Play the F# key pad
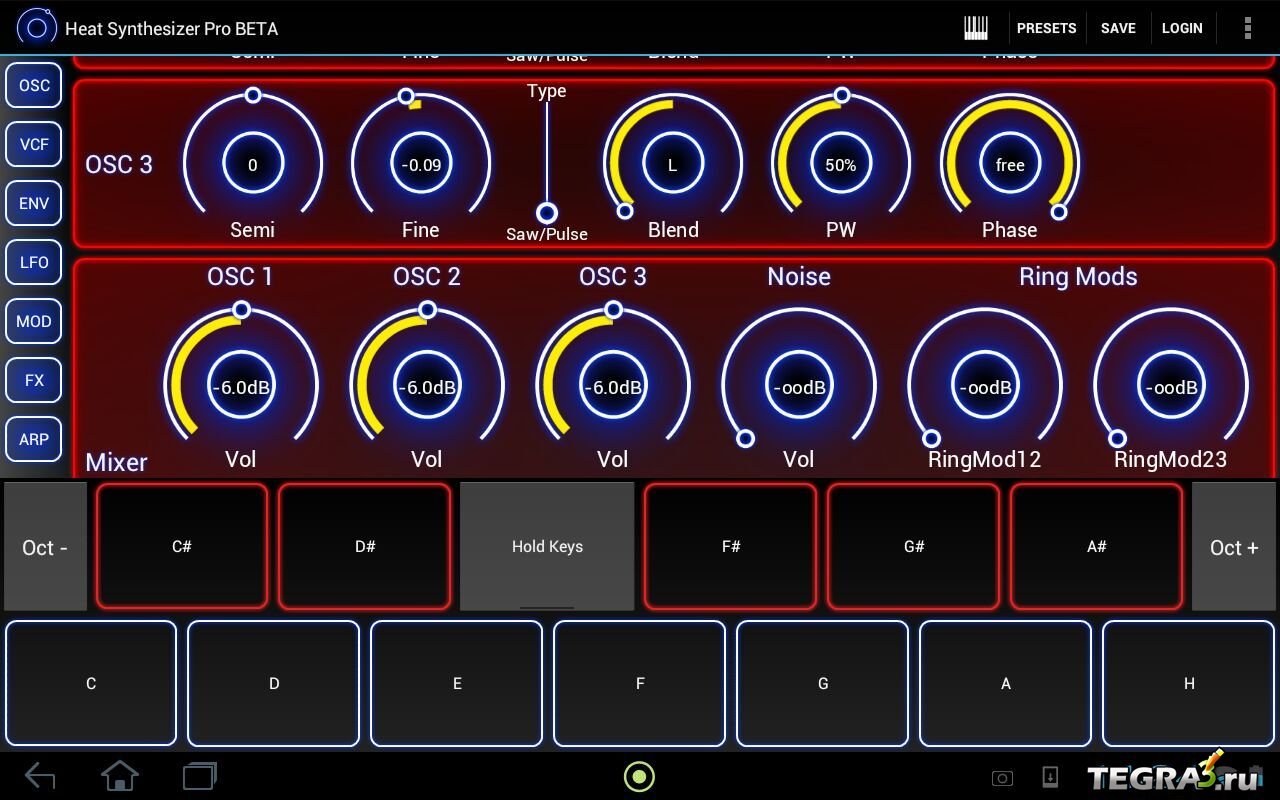The image size is (1280, 800). click(730, 546)
